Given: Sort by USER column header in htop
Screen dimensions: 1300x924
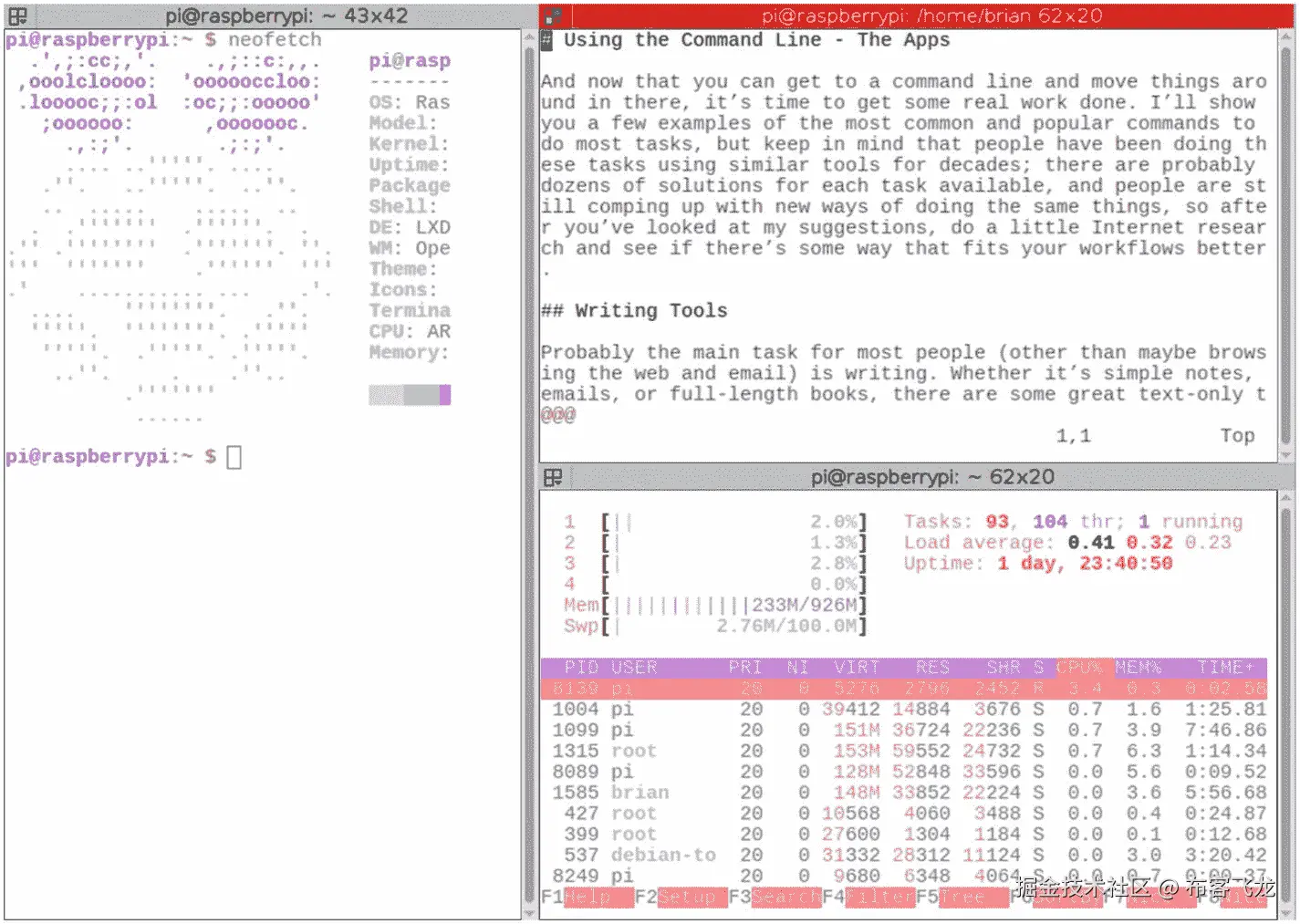Looking at the screenshot, I should tap(634, 667).
